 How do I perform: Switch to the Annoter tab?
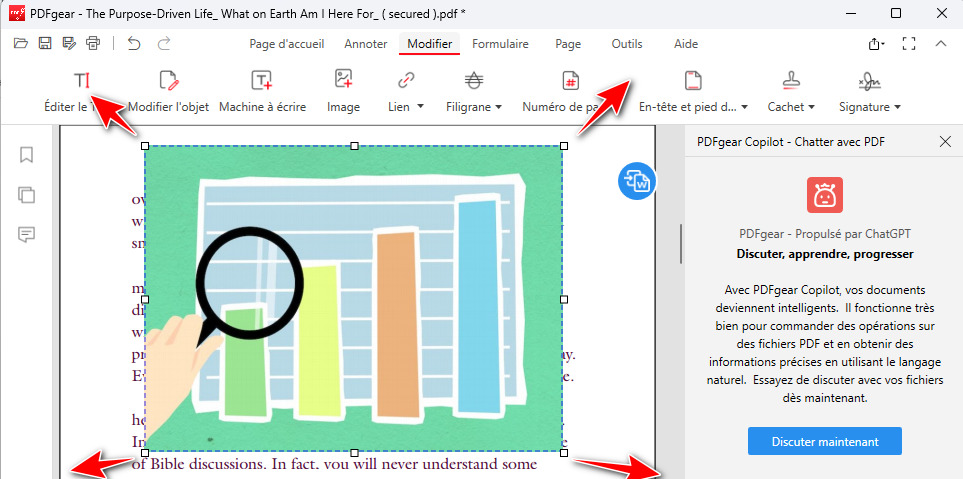click(x=366, y=44)
